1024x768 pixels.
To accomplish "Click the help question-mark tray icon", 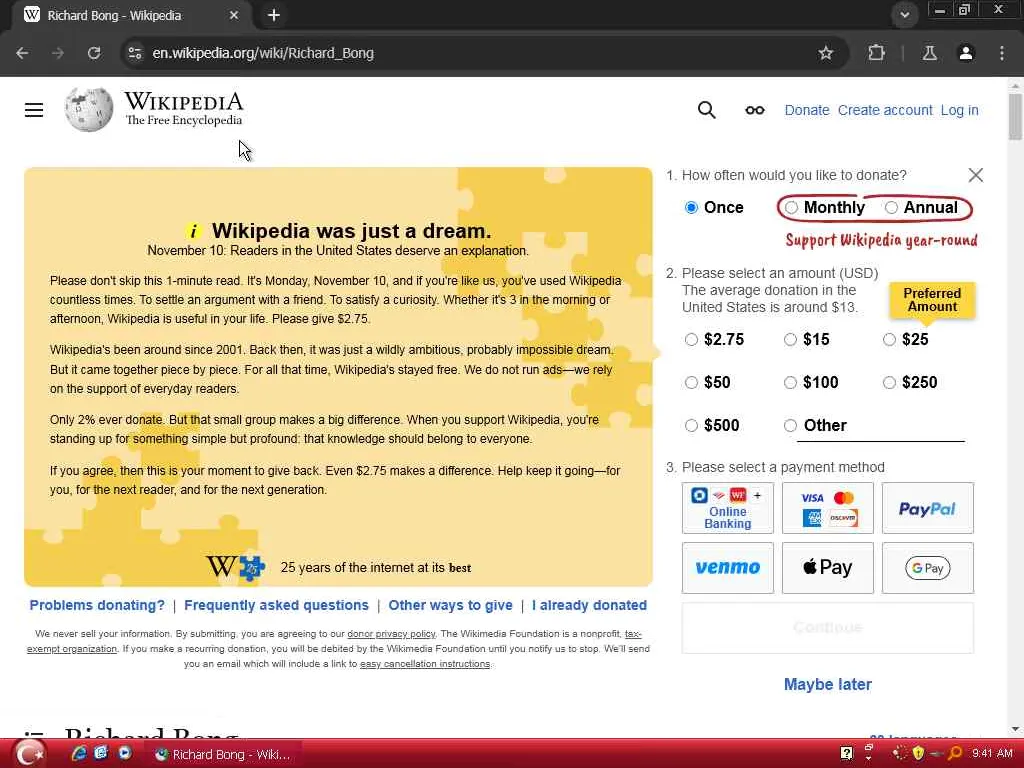I will coord(846,754).
